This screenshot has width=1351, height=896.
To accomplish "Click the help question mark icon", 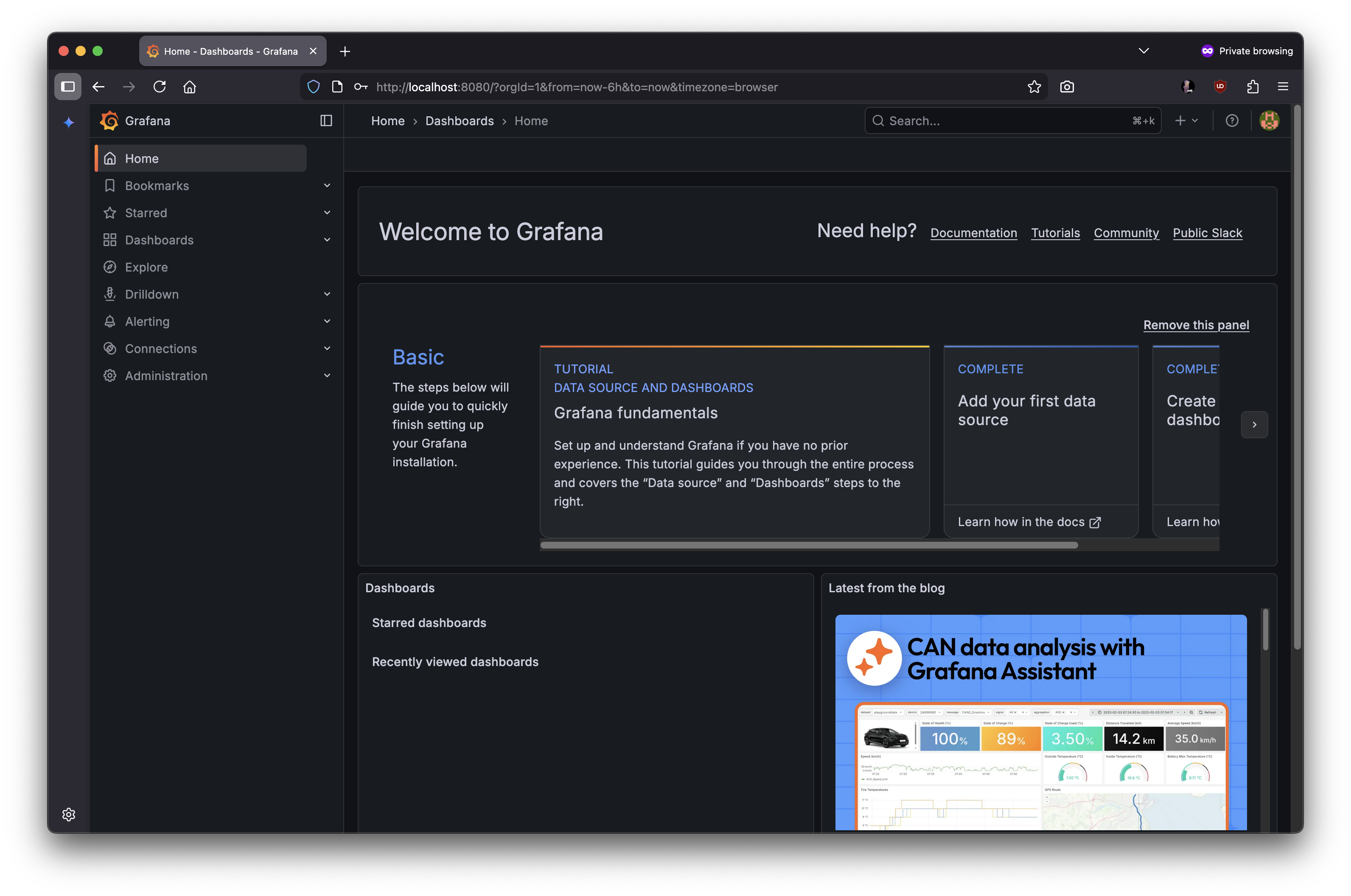I will click(1232, 120).
